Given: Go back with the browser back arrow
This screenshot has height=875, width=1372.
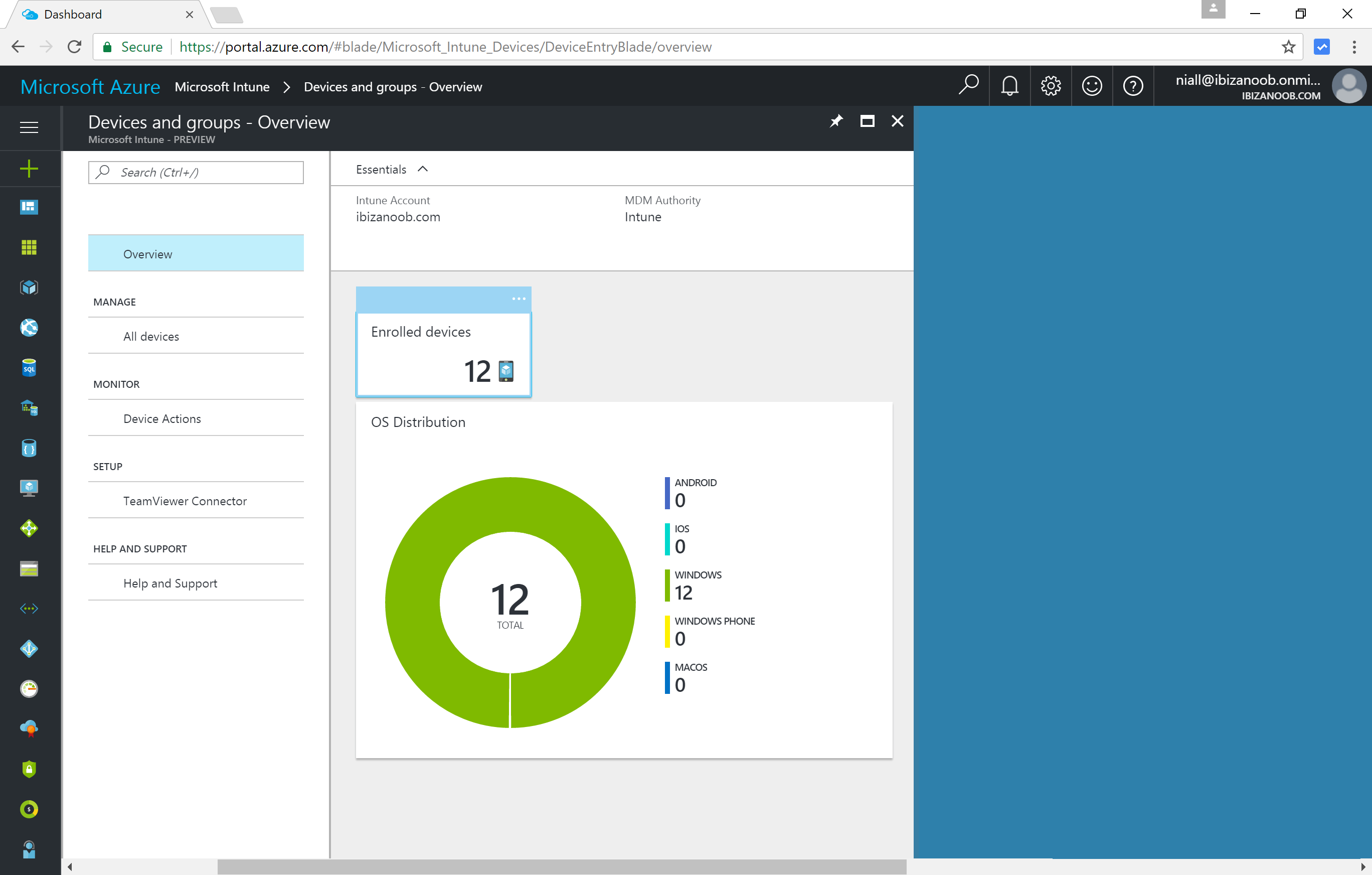Looking at the screenshot, I should 18,47.
